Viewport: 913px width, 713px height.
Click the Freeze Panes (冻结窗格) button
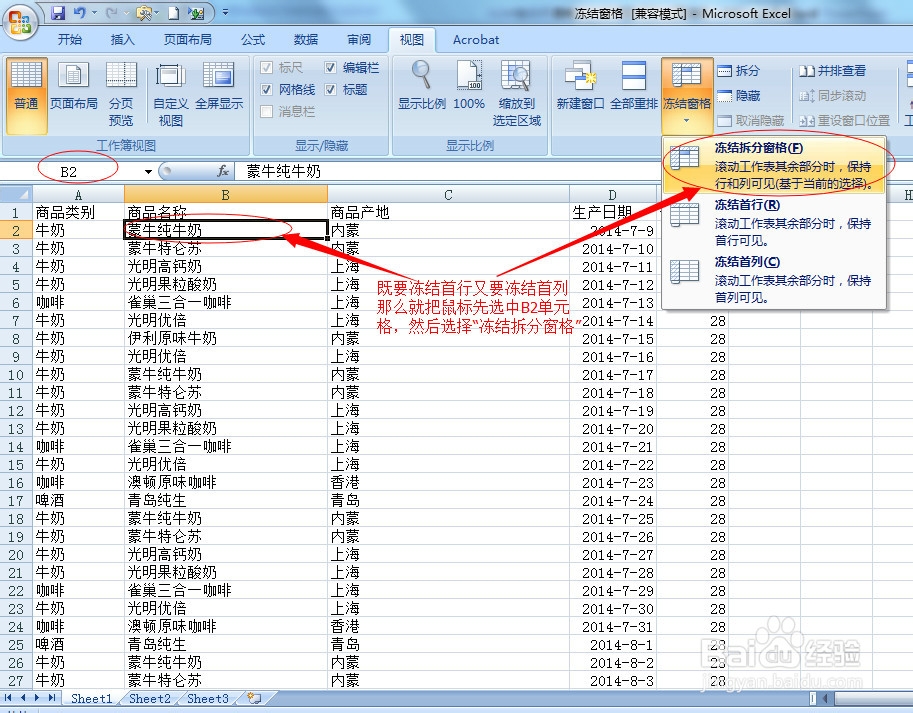point(687,94)
